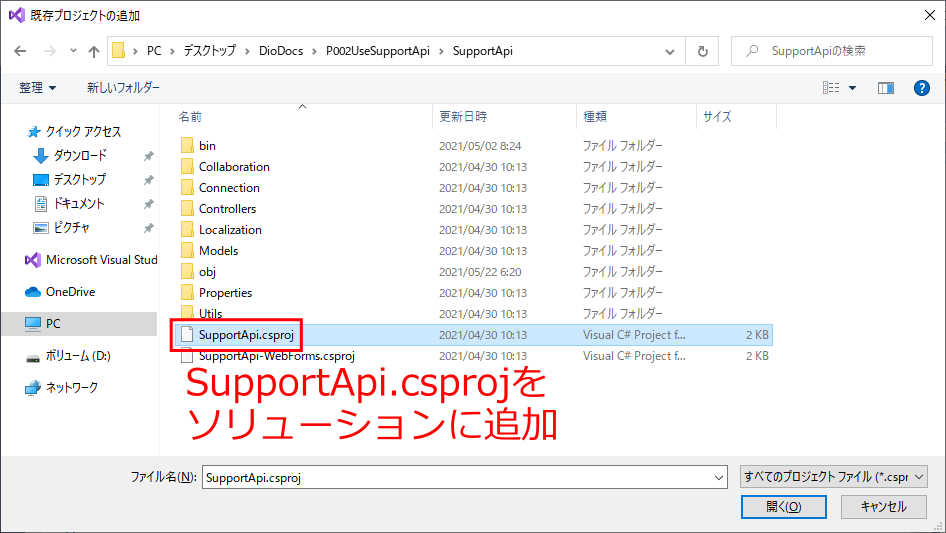The width and height of the screenshot is (946, 533).
Task: Click the SupportApi breadcrumb
Action: (x=483, y=51)
